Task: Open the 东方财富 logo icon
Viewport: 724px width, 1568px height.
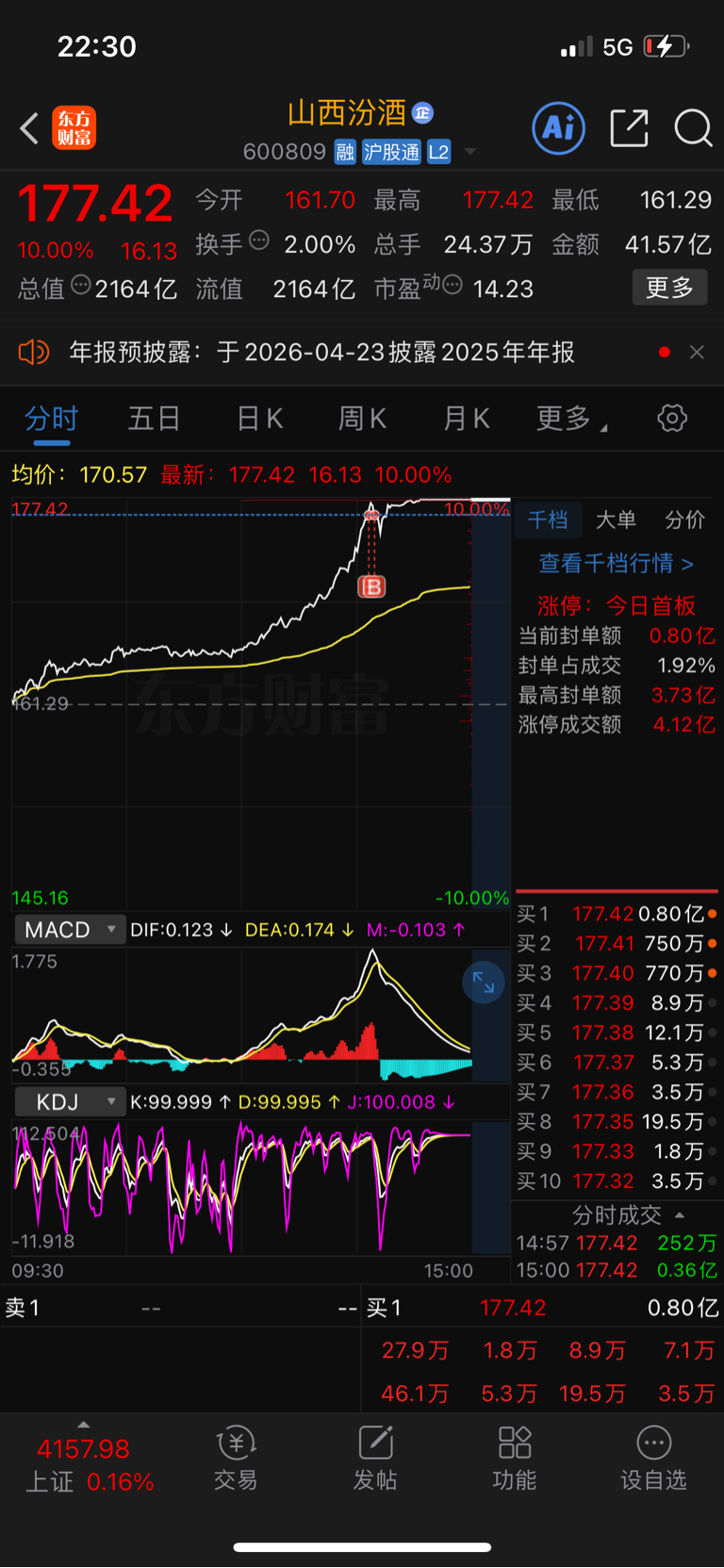Action: click(x=74, y=128)
